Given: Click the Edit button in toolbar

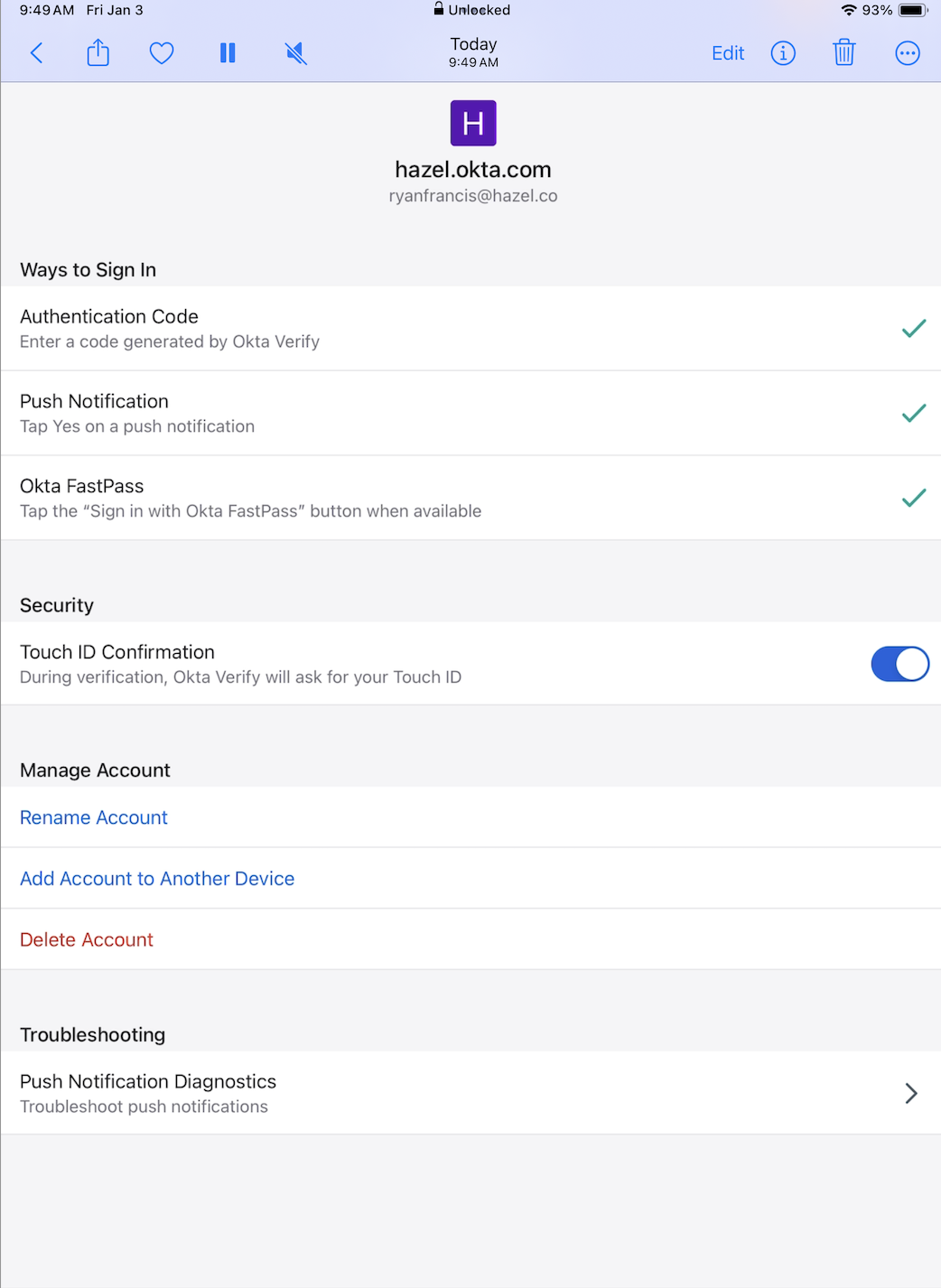Looking at the screenshot, I should tap(728, 53).
